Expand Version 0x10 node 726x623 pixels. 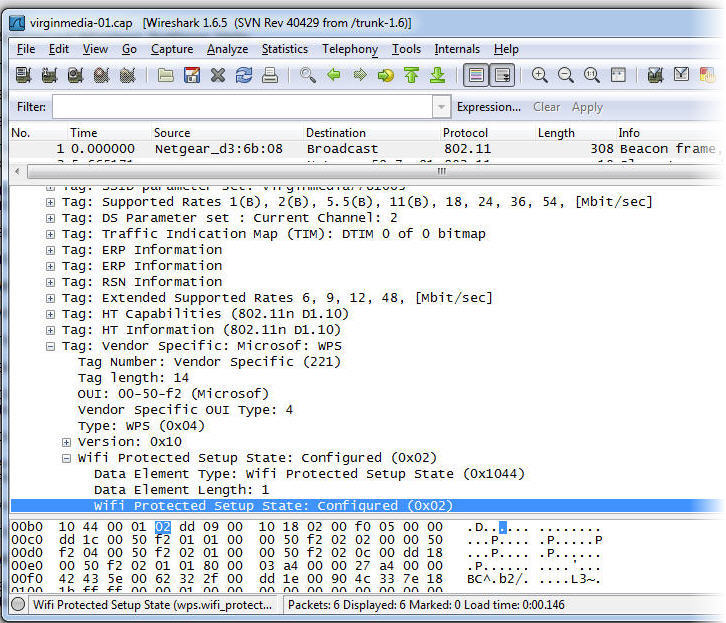click(x=66, y=442)
